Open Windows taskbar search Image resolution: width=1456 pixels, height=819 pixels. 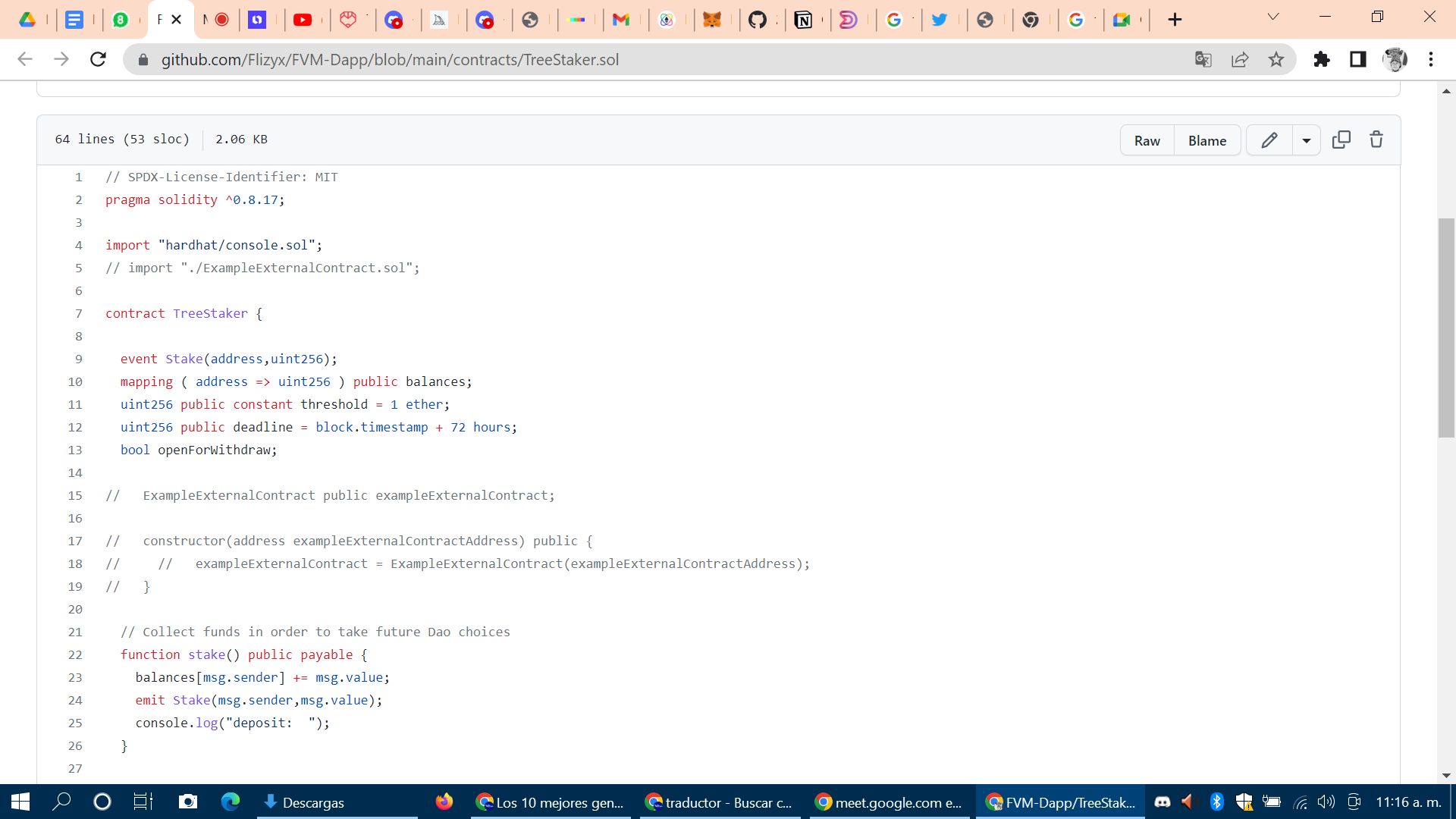(x=61, y=802)
